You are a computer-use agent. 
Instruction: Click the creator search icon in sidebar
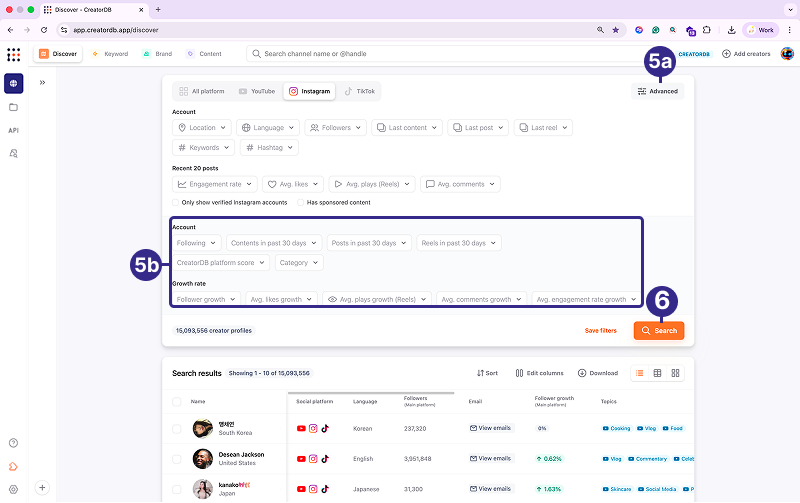(14, 153)
